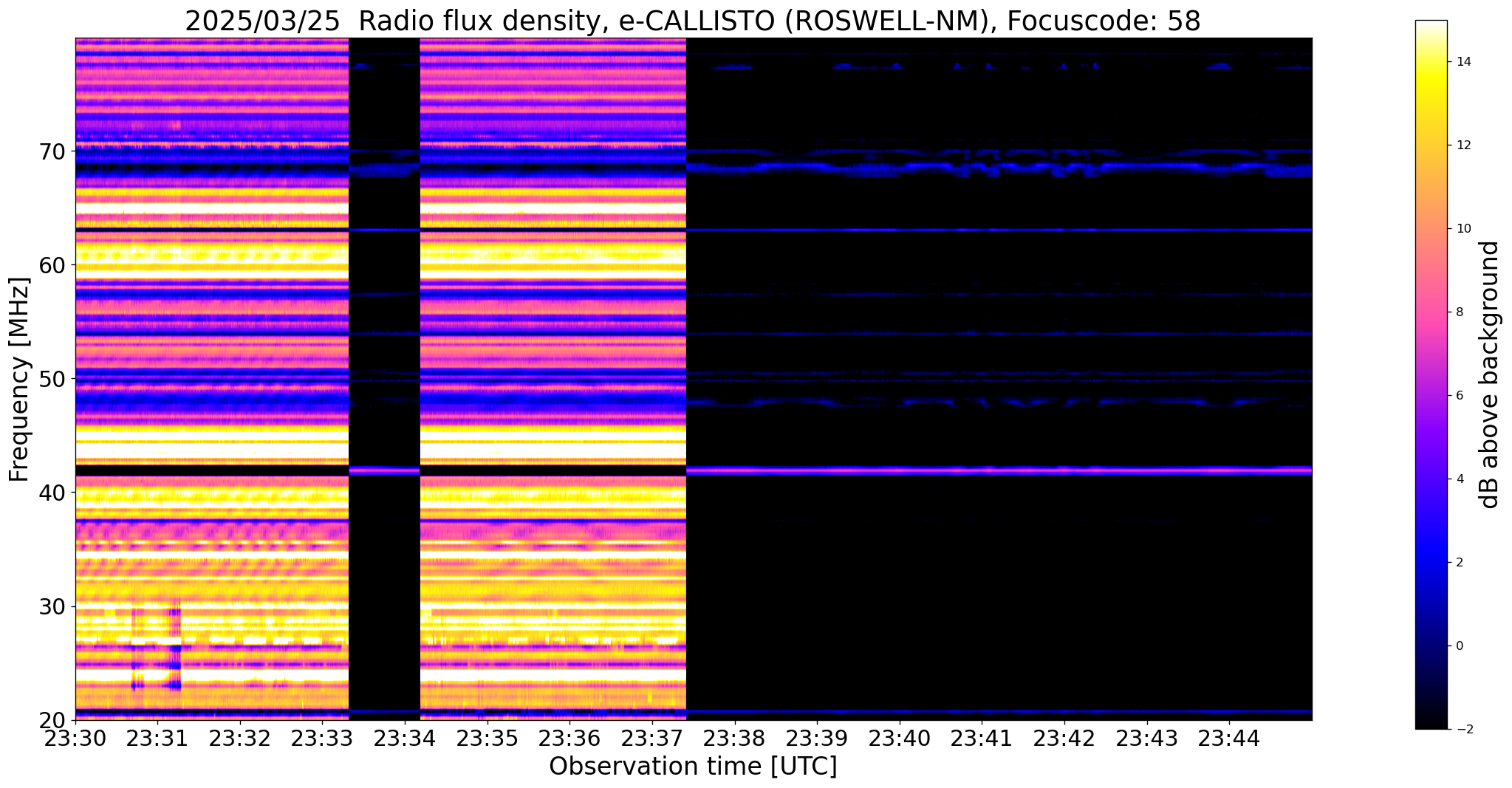The height and width of the screenshot is (788, 1512).
Task: Select the 23:36 time tick label
Action: 569,738
